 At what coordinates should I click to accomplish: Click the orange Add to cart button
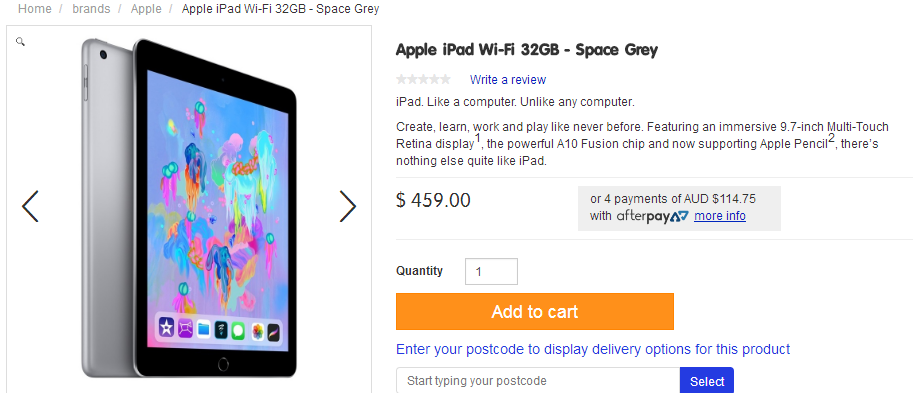pos(535,311)
